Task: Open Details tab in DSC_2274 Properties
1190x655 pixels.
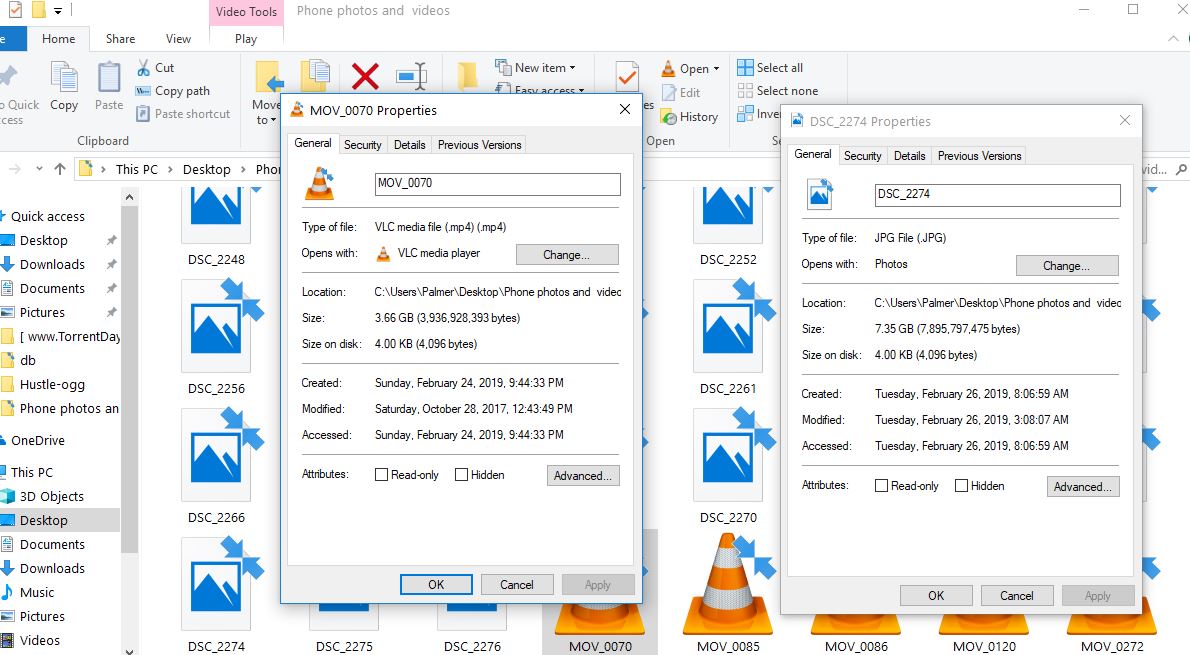Action: [909, 156]
